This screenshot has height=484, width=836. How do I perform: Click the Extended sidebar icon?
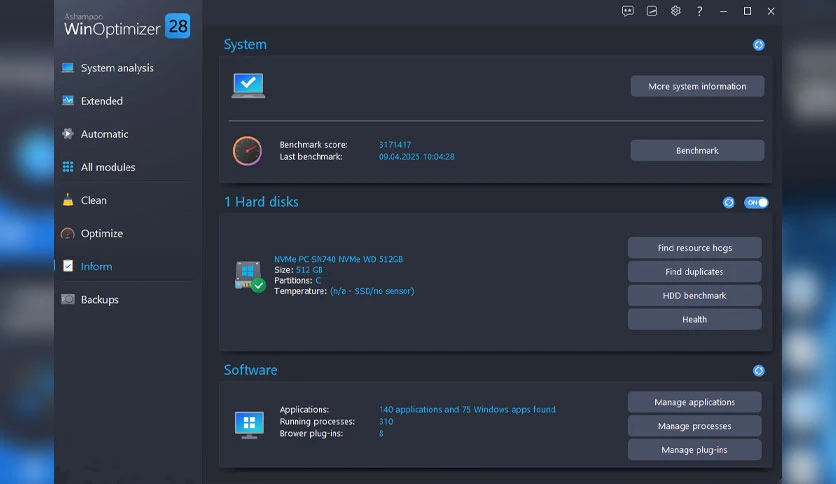click(68, 101)
